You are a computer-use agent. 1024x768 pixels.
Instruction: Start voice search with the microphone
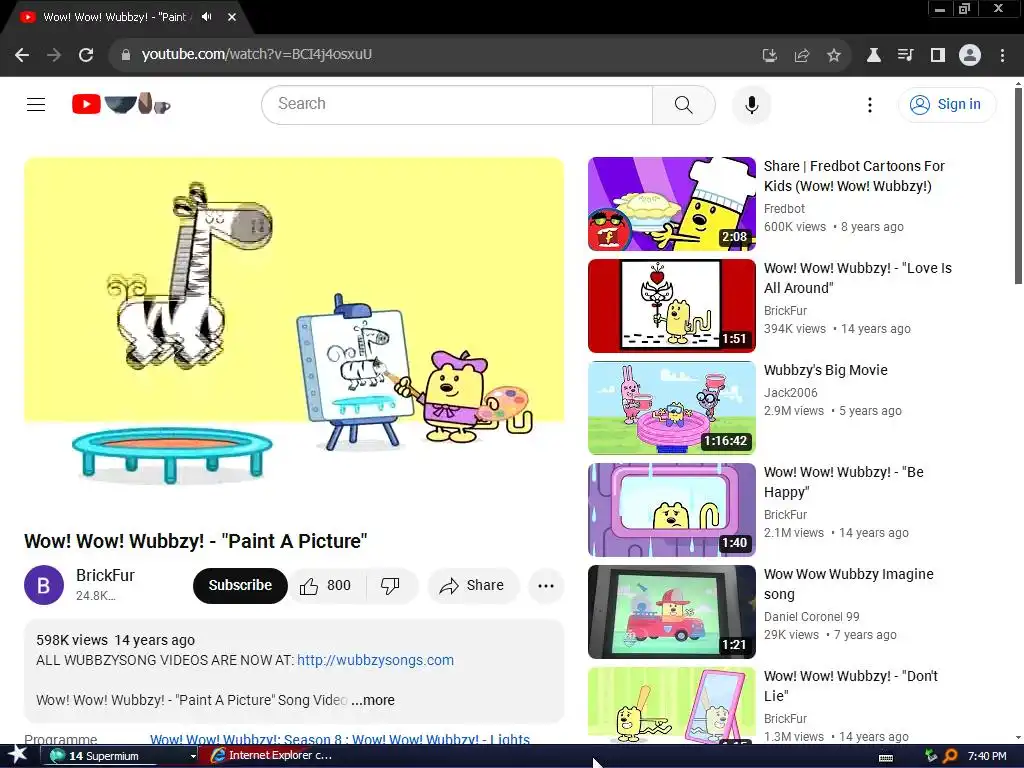(752, 104)
